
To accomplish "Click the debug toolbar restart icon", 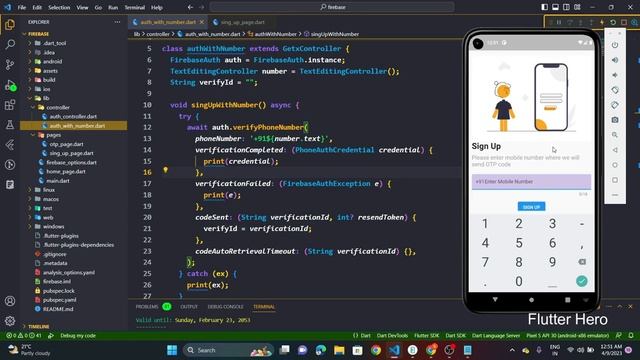I will pos(613,22).
